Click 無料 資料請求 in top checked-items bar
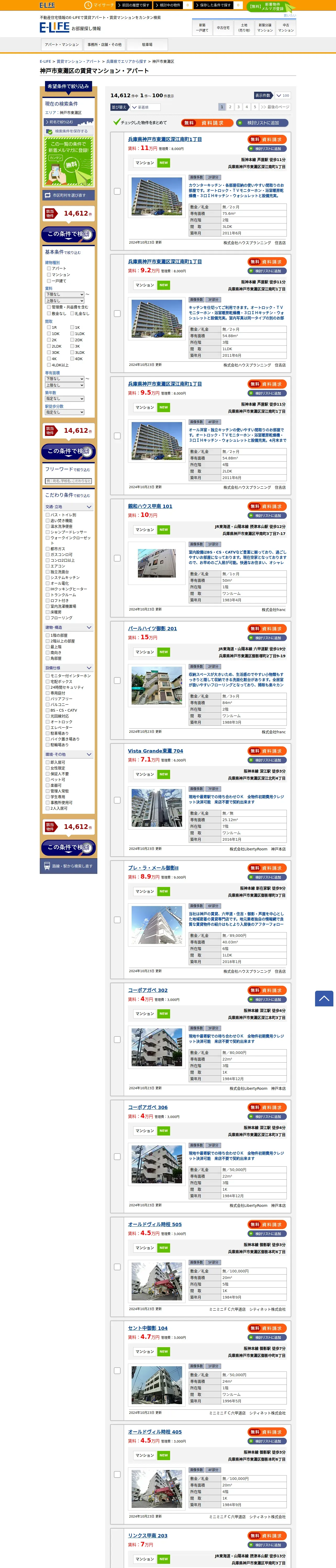Viewport: 336px width, 1568px height. tap(207, 122)
